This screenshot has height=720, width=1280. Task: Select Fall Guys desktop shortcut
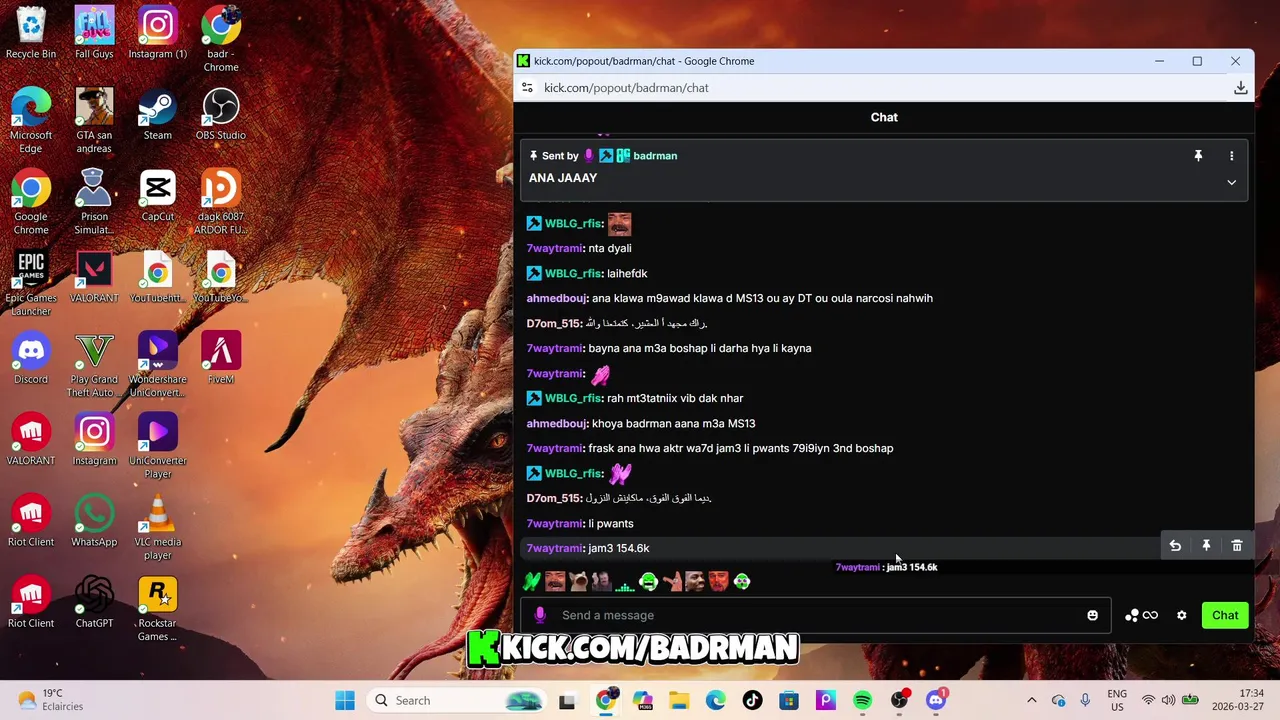click(94, 33)
